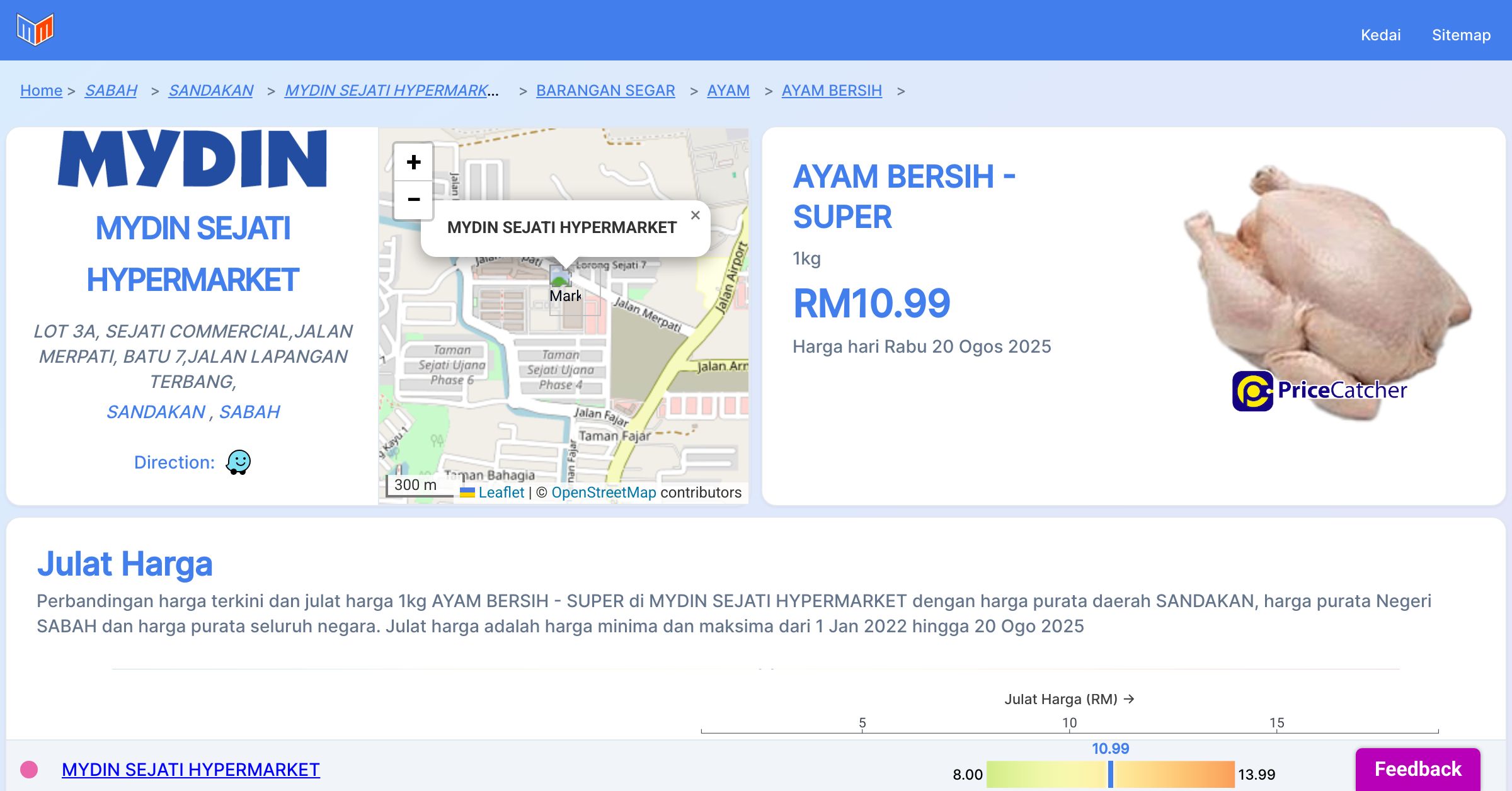Click the 300 m map scale label

415,485
